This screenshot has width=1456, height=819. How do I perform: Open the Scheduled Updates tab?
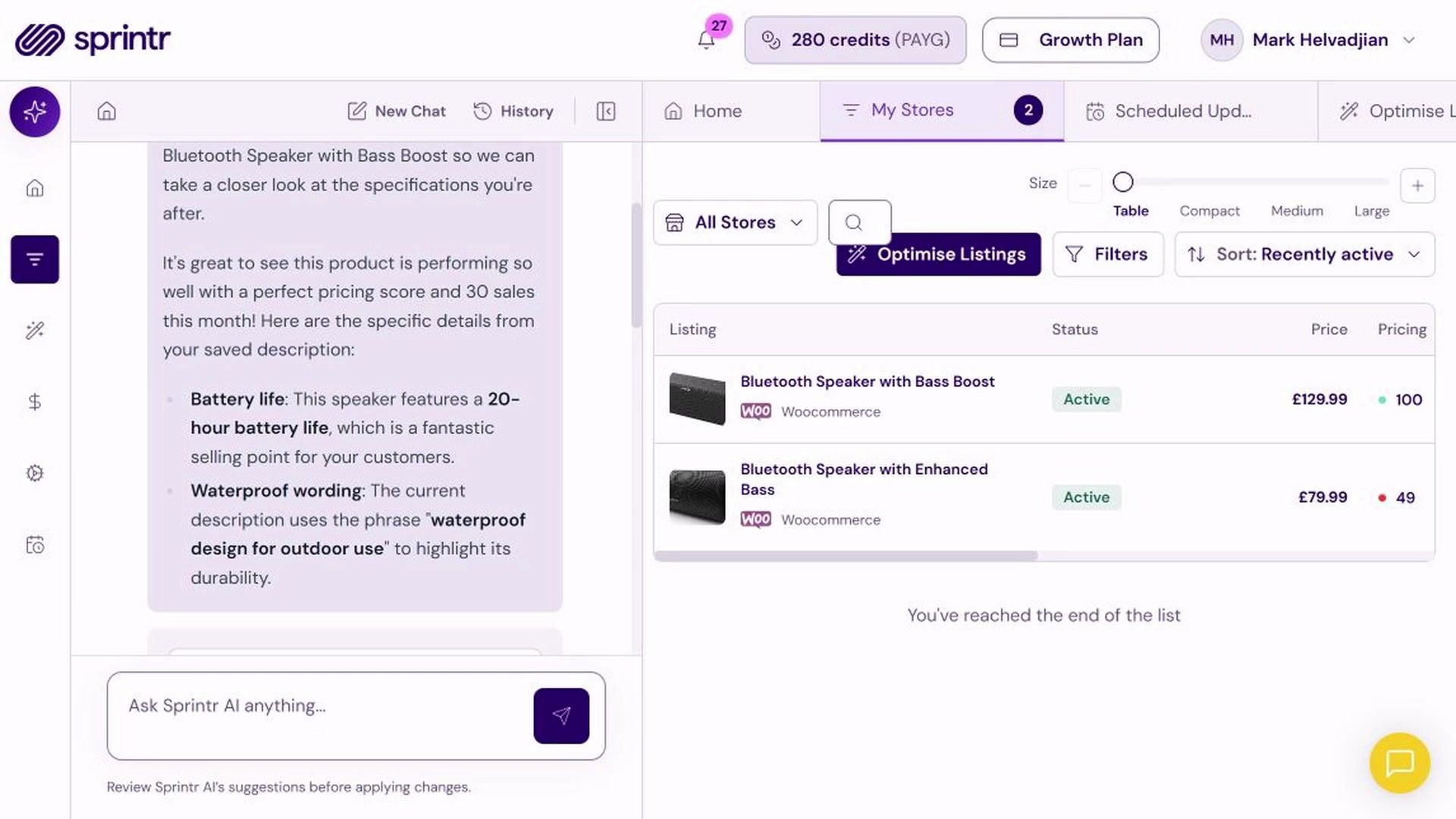[x=1191, y=111]
